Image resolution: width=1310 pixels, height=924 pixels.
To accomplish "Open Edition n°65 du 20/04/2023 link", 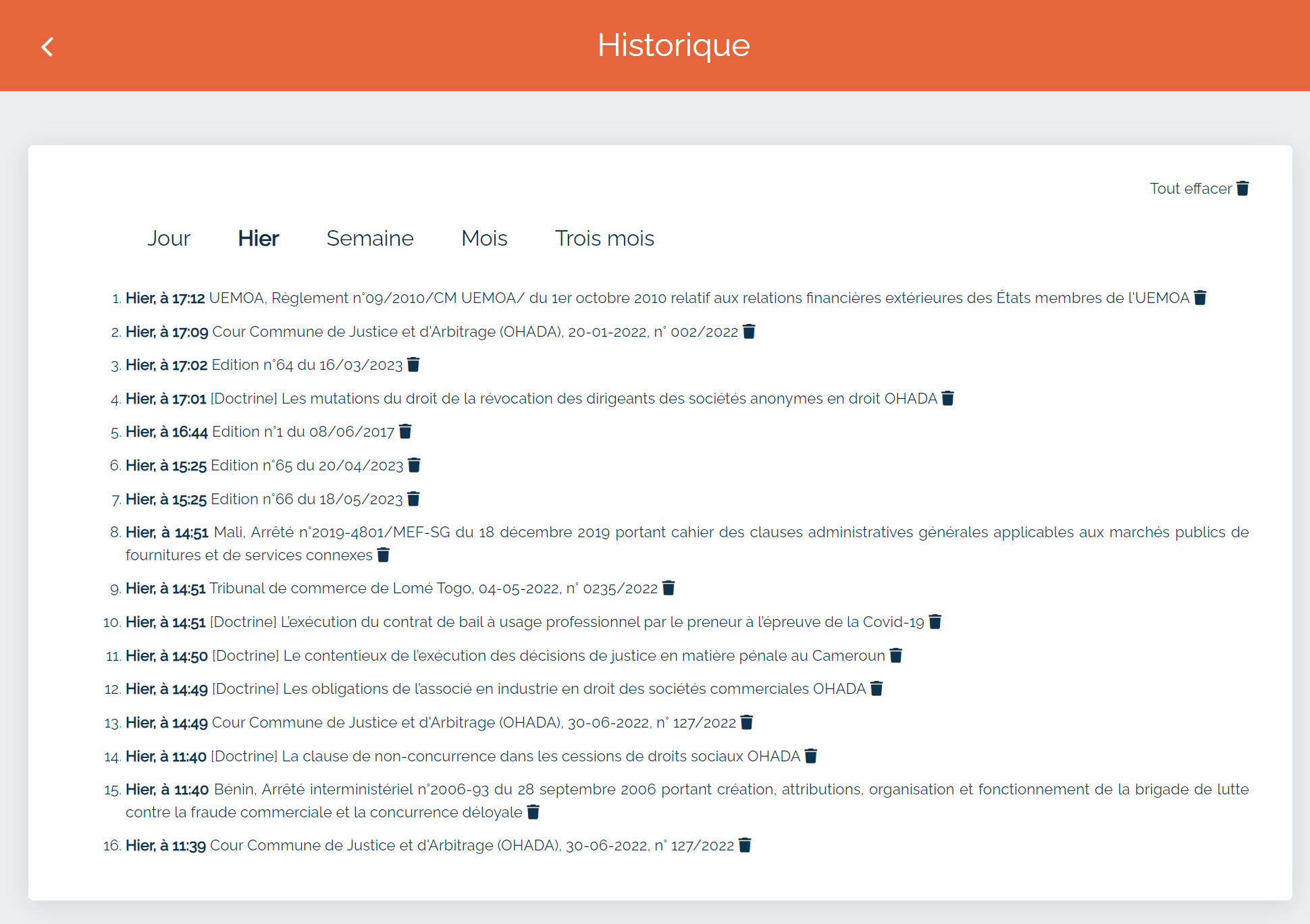I will (307, 465).
